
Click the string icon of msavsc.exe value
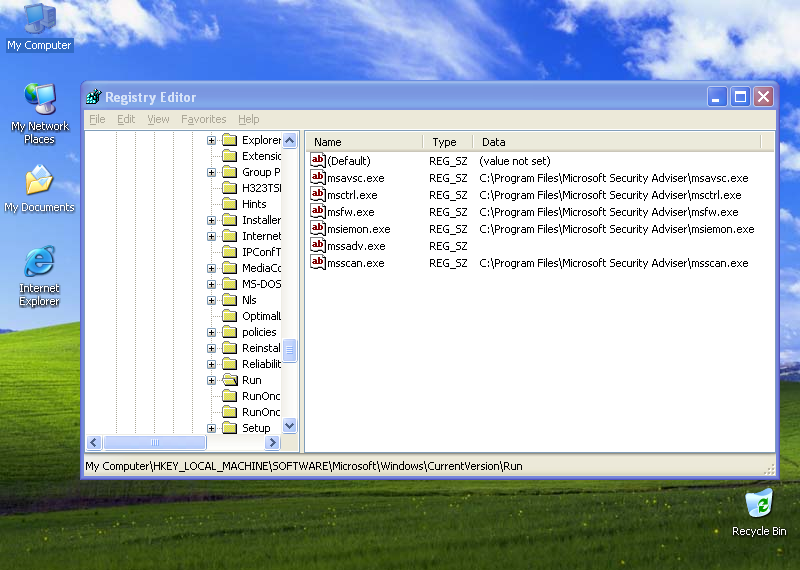tap(318, 178)
